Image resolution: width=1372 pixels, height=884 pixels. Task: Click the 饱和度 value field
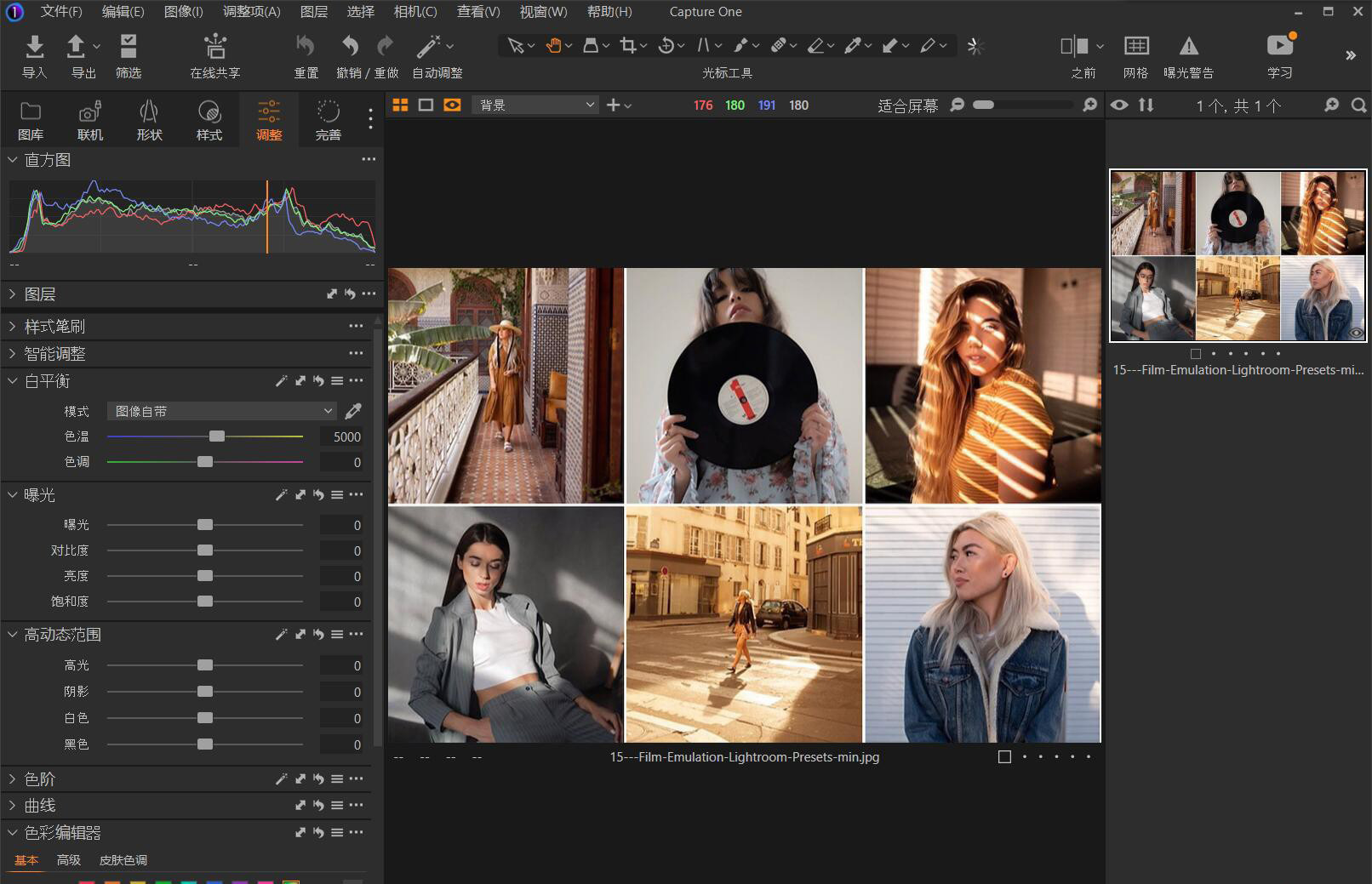341,602
